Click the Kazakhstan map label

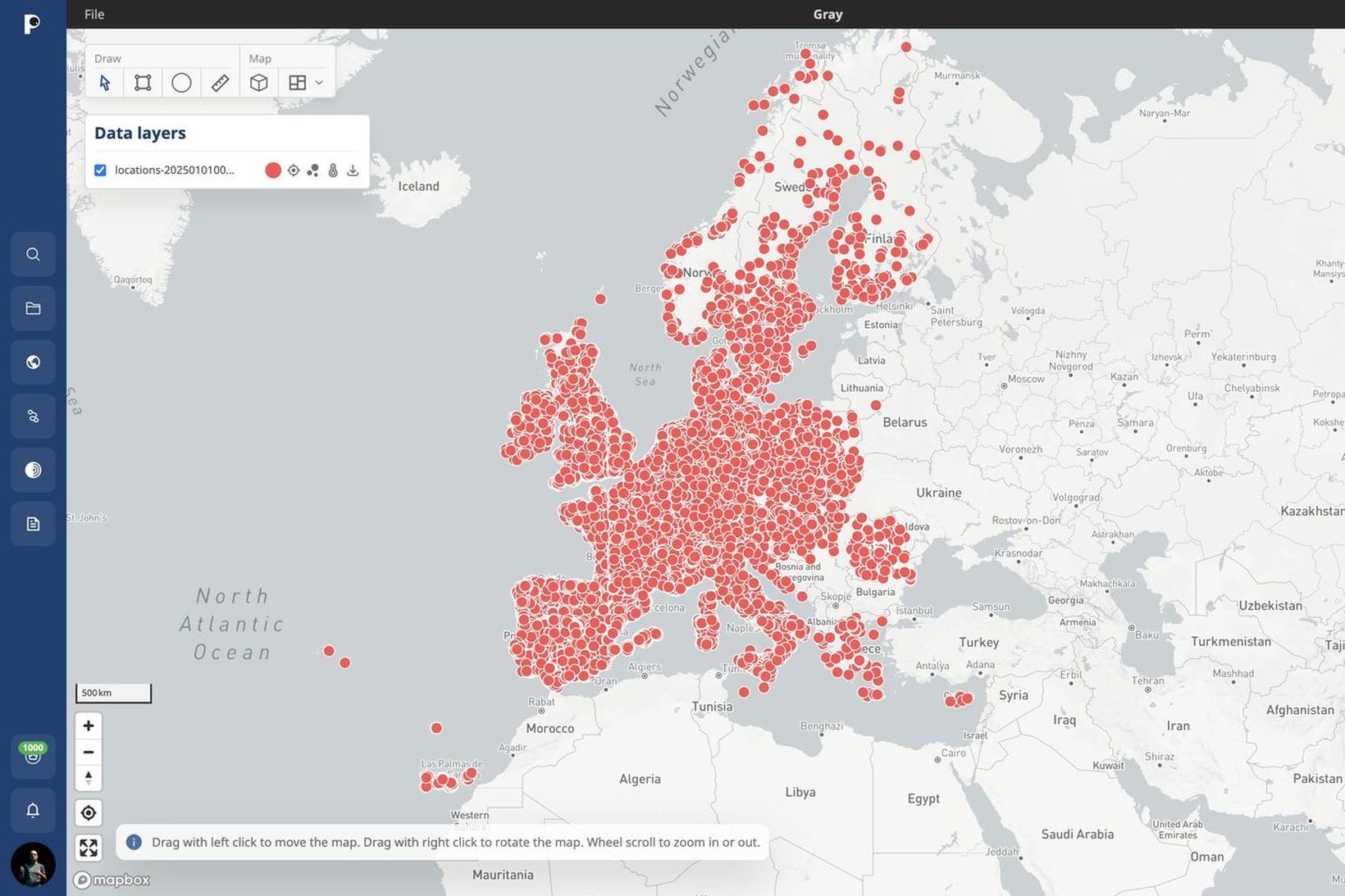coord(1312,511)
